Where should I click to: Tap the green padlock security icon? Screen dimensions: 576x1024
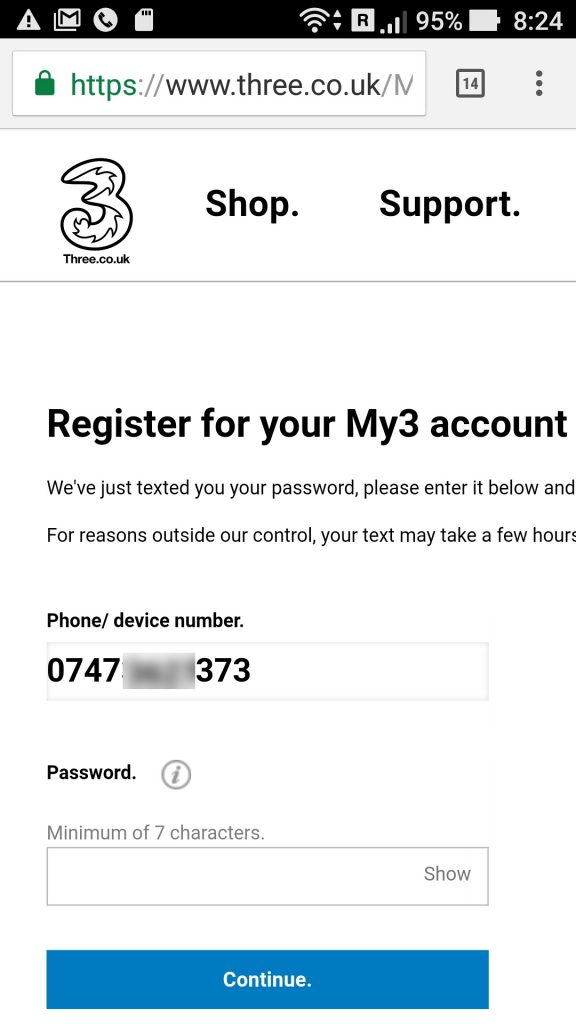pyautogui.click(x=44, y=83)
